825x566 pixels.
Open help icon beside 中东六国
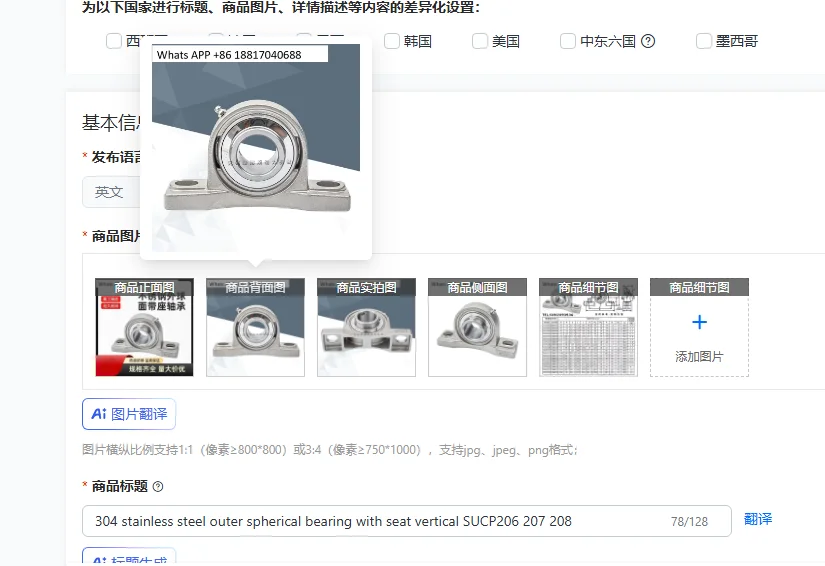pyautogui.click(x=648, y=41)
